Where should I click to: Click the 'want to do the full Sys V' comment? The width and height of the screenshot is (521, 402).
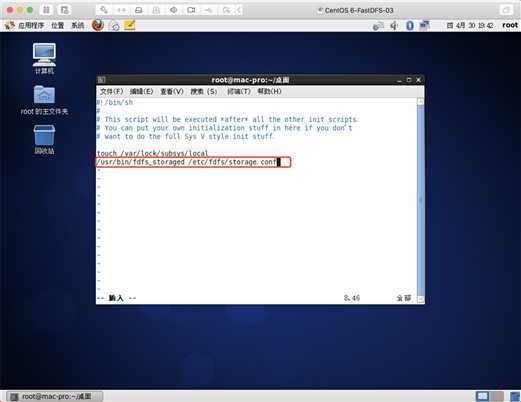coord(185,136)
